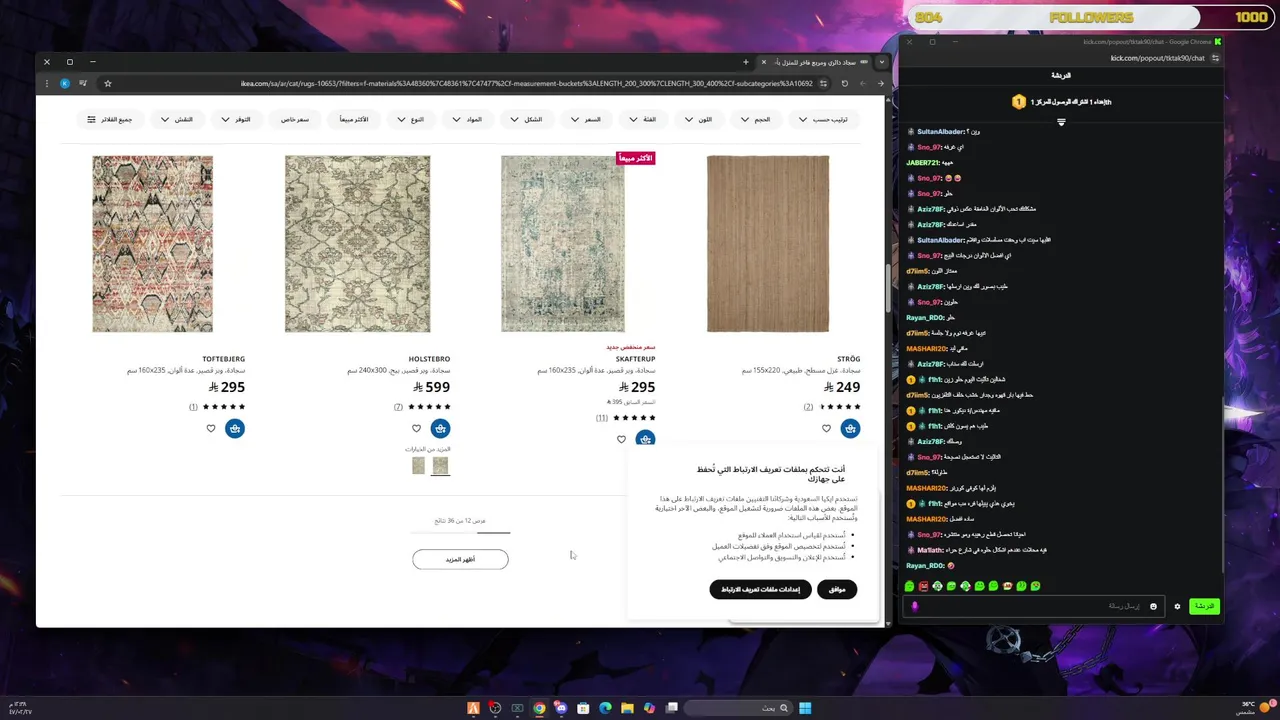Add TOFTEBJERG rug to shopping cart
1280x720 pixels.
[234, 429]
